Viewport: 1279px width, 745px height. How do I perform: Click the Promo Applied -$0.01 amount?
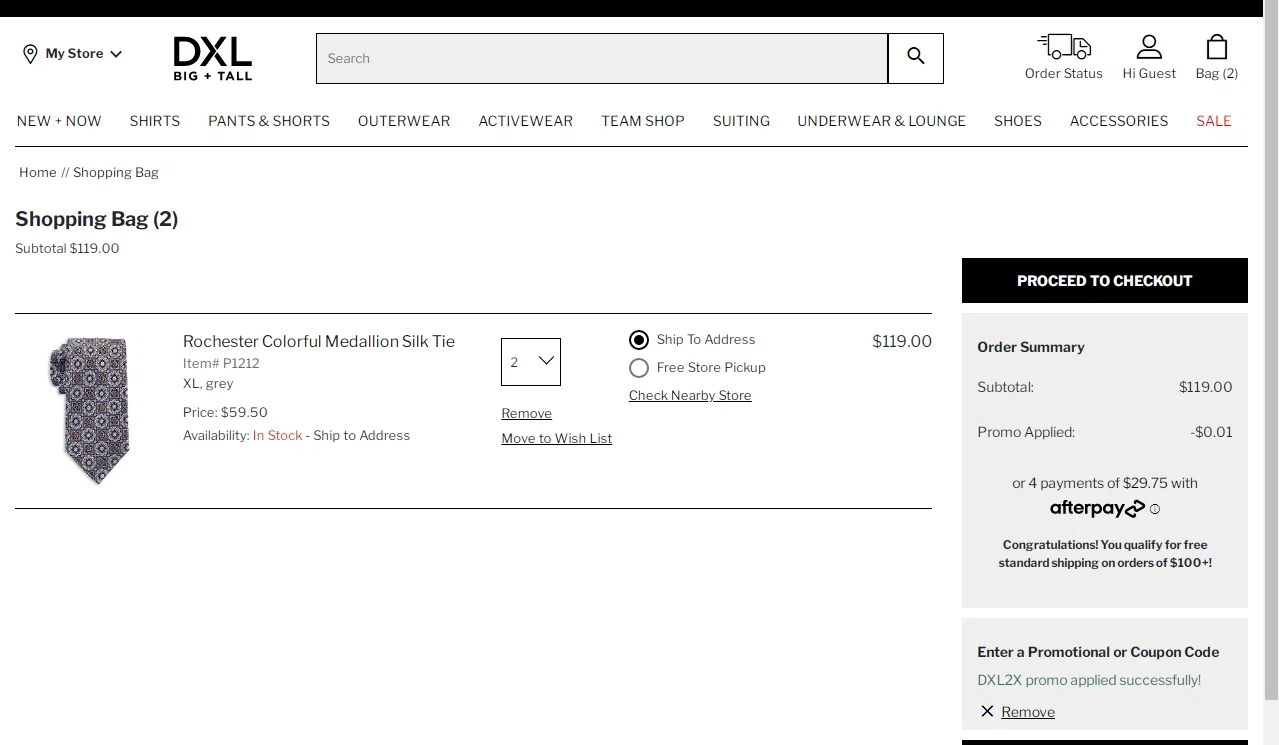click(x=1212, y=432)
